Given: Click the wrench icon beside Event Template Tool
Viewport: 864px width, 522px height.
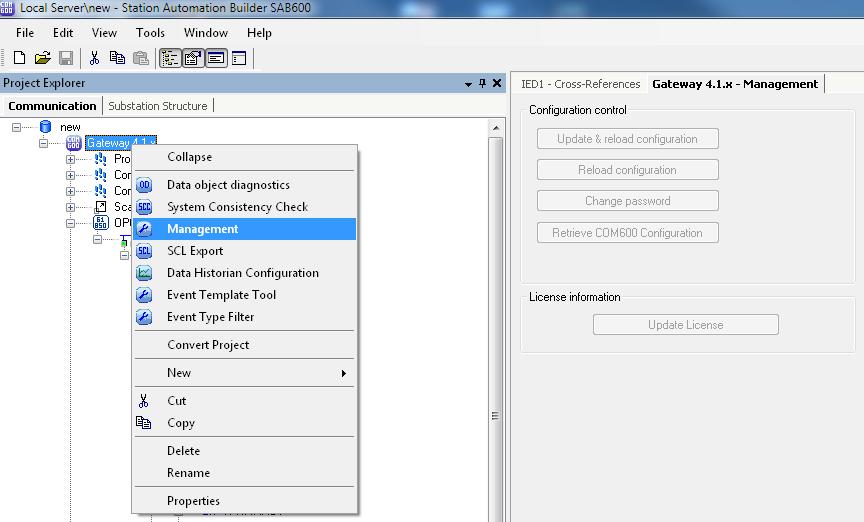Looking at the screenshot, I should tap(144, 295).
